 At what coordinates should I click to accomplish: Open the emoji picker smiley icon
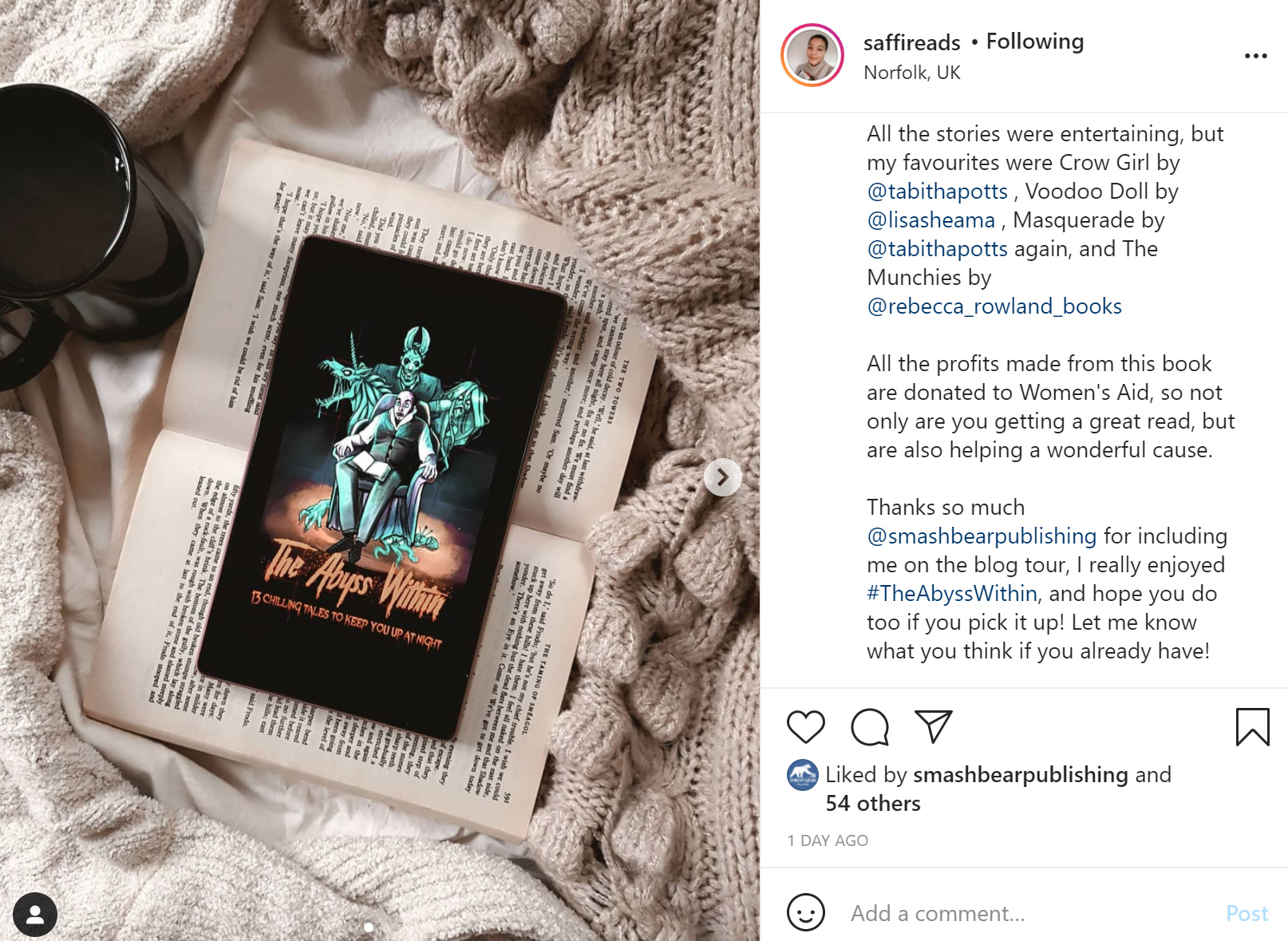(805, 912)
